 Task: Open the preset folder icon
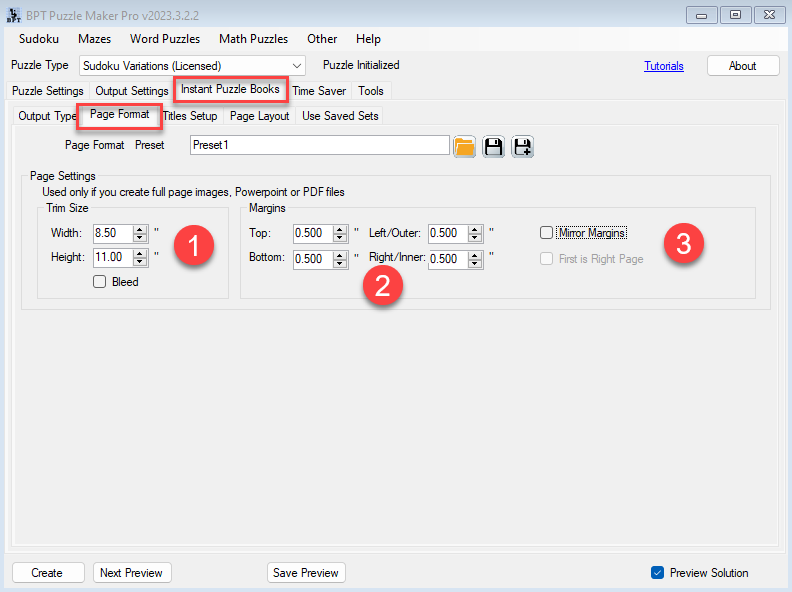[x=464, y=146]
